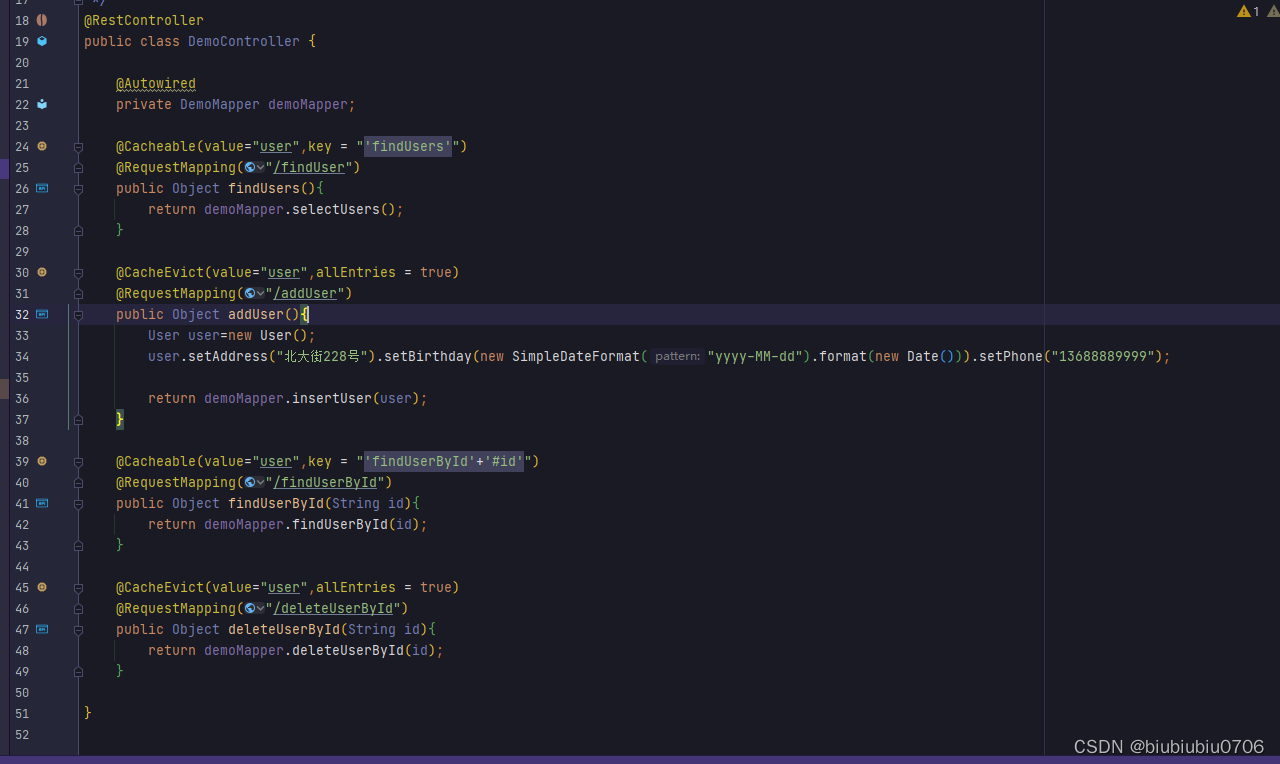Collapse the fold marker at addUser @CacheEvict annotation
1280x764 pixels.
[78, 272]
